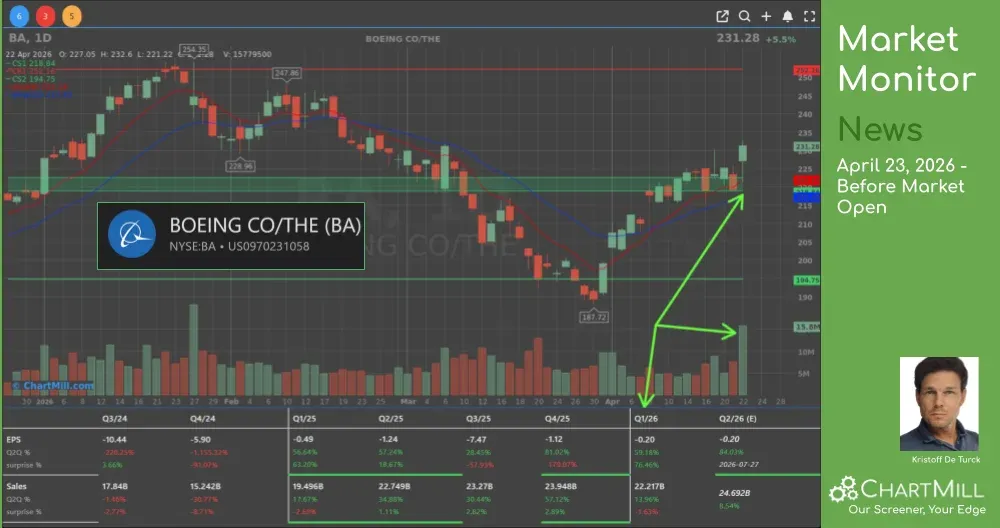The height and width of the screenshot is (528, 1000).
Task: Select the Q4/25 column header
Action: point(557,419)
